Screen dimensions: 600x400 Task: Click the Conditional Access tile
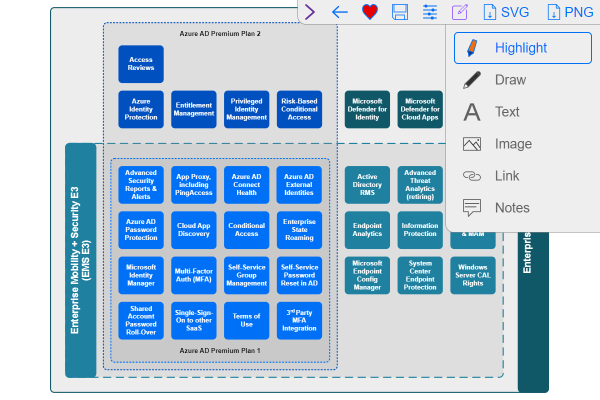[246, 230]
